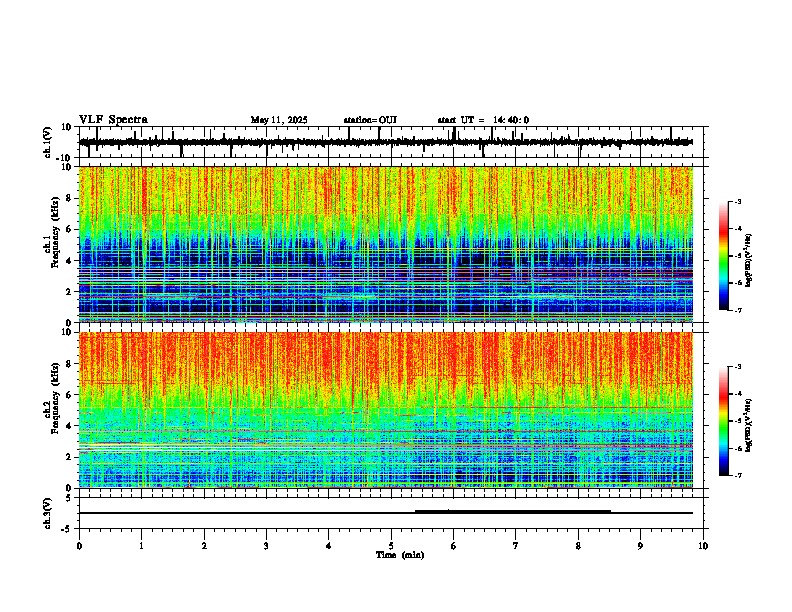Click inside the ch.1 spectrogram plot

pyautogui.click(x=386, y=244)
